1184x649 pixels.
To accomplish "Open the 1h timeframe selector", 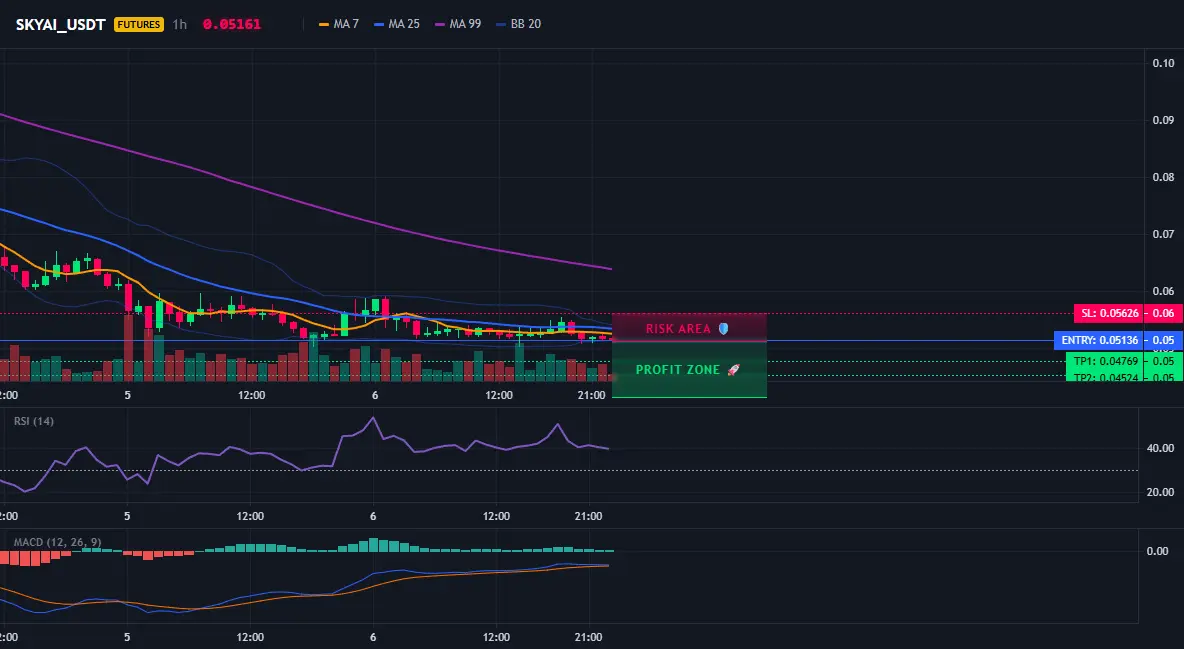I will point(180,24).
